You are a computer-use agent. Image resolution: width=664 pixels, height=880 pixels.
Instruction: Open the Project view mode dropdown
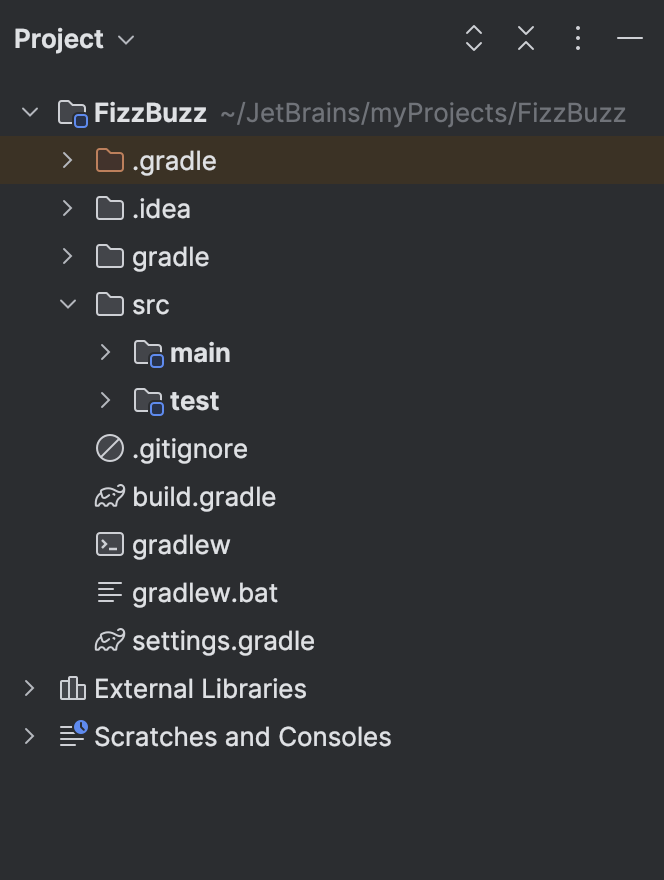(x=125, y=40)
